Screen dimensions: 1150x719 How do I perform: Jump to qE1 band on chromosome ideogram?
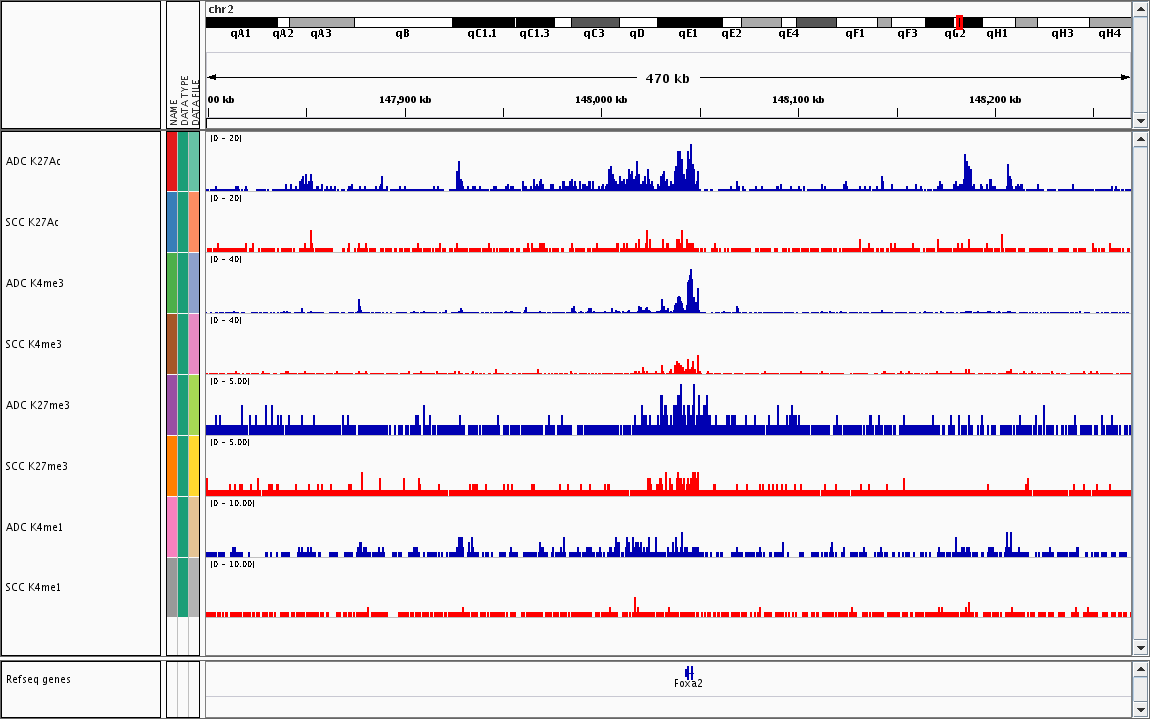point(688,22)
